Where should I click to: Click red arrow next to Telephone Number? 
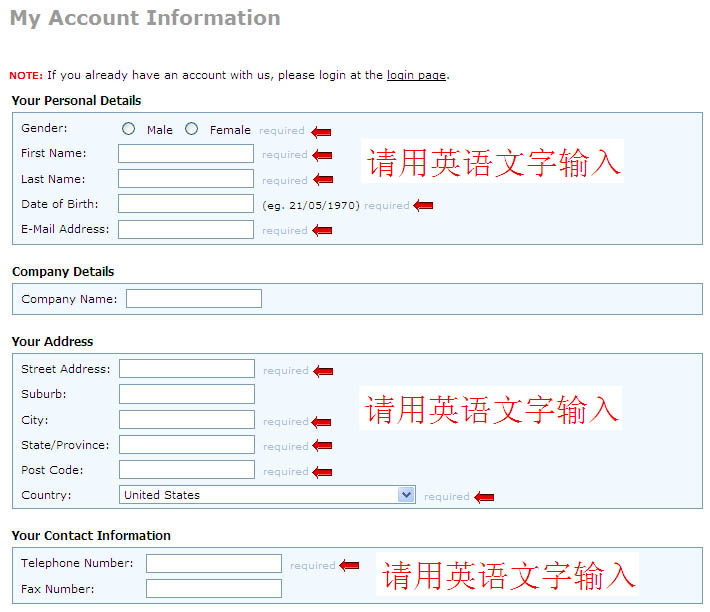(x=349, y=565)
